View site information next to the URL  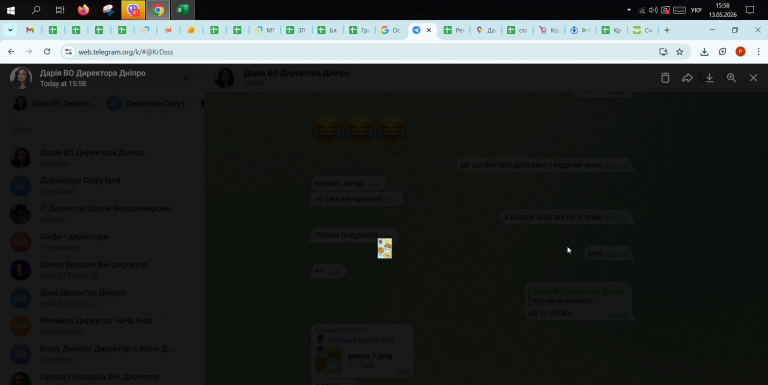point(69,51)
